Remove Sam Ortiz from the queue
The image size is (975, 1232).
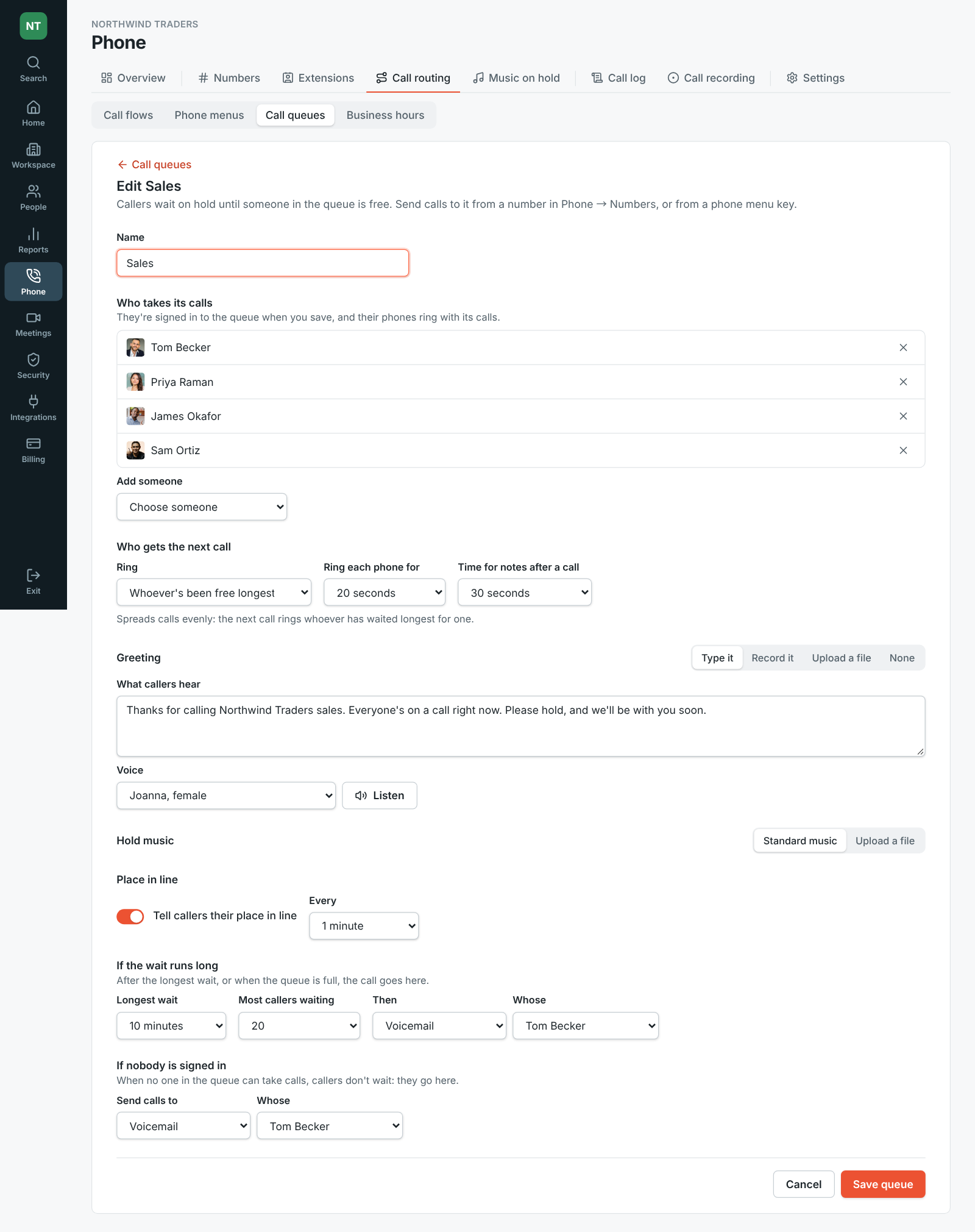903,450
